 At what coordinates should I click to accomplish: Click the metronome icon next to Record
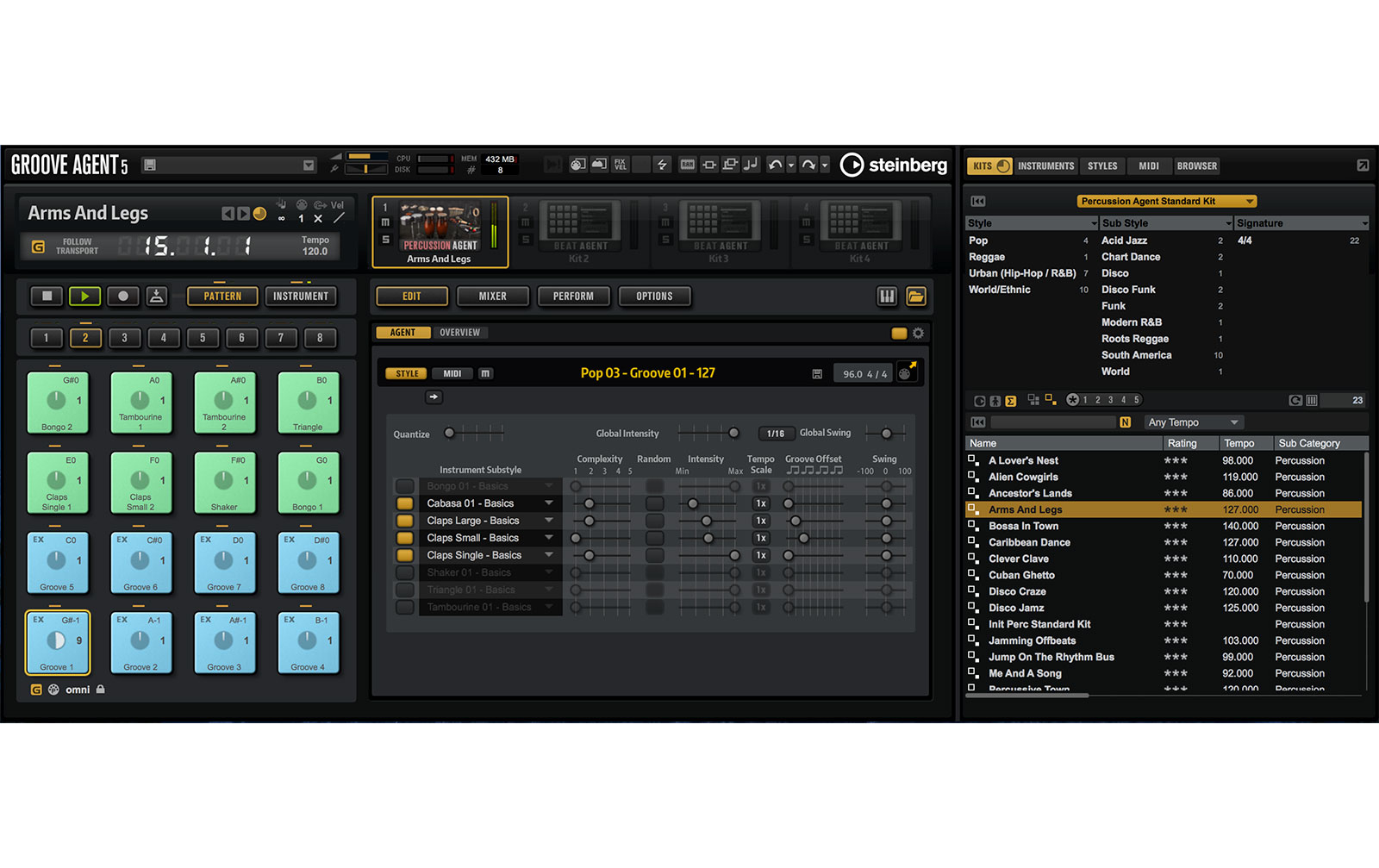point(156,297)
